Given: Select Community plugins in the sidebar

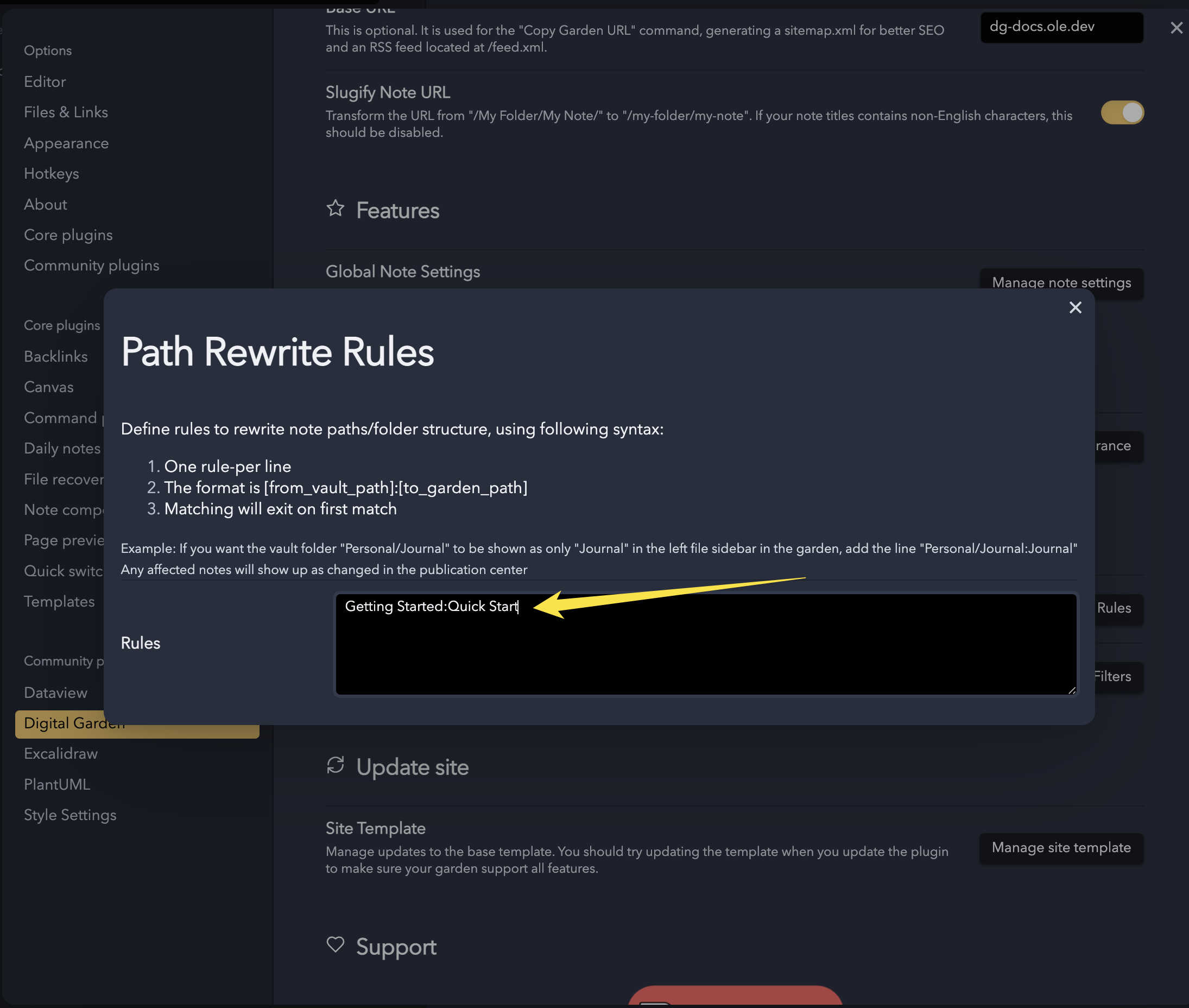Looking at the screenshot, I should tap(91, 265).
